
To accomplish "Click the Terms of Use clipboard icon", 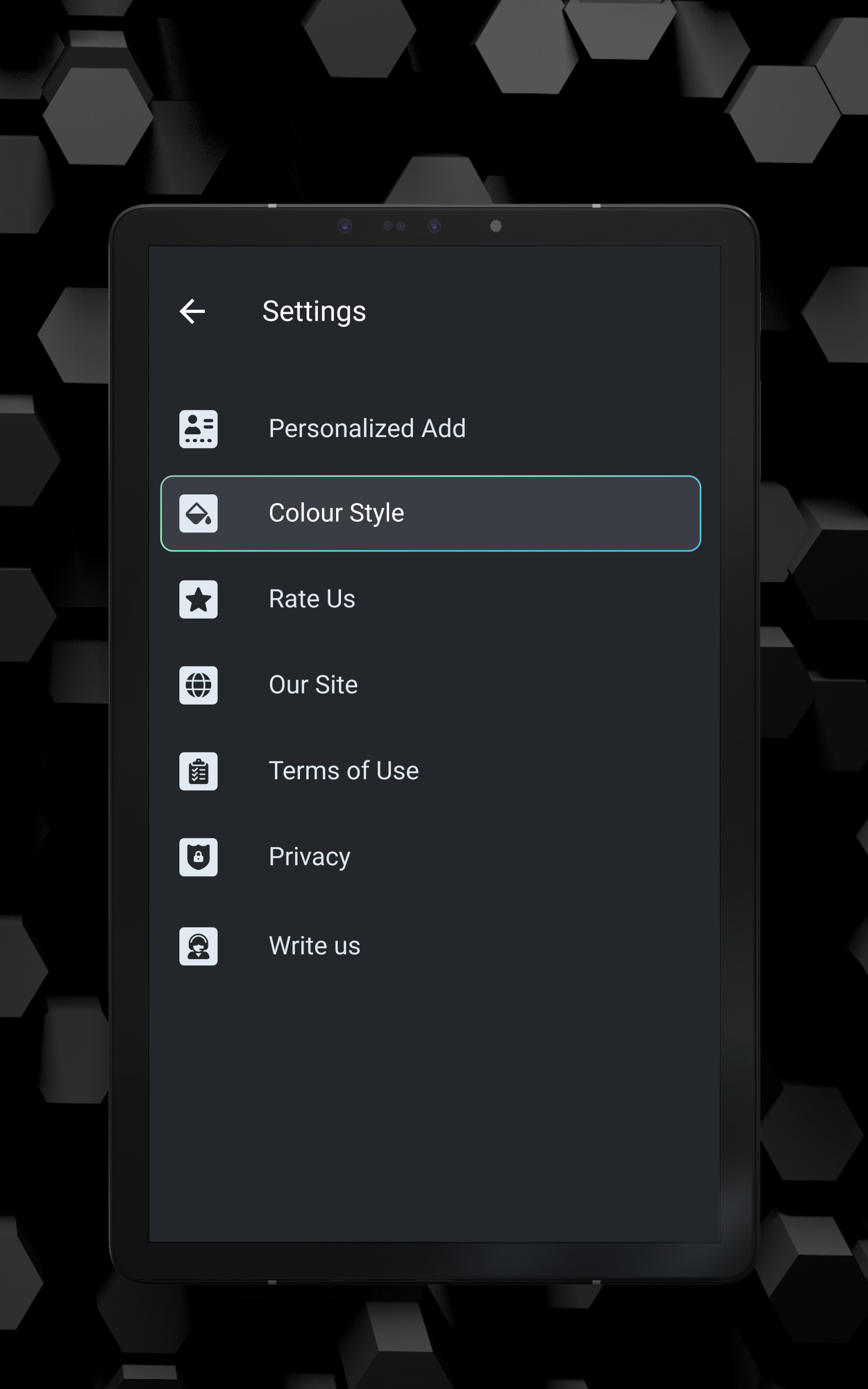I will (x=199, y=771).
